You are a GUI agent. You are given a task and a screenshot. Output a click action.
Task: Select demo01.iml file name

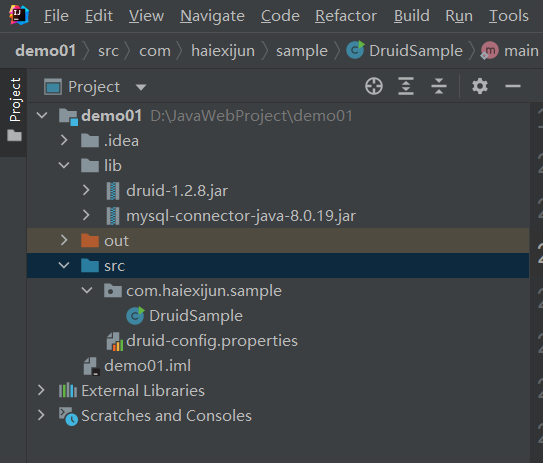(148, 366)
